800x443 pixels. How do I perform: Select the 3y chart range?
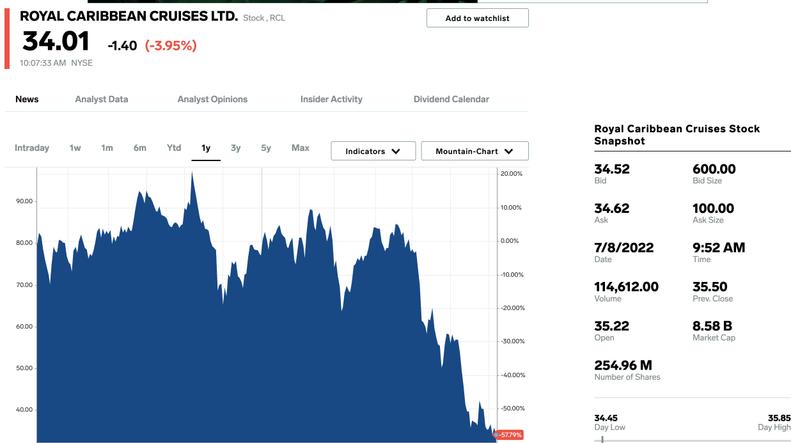click(x=235, y=148)
